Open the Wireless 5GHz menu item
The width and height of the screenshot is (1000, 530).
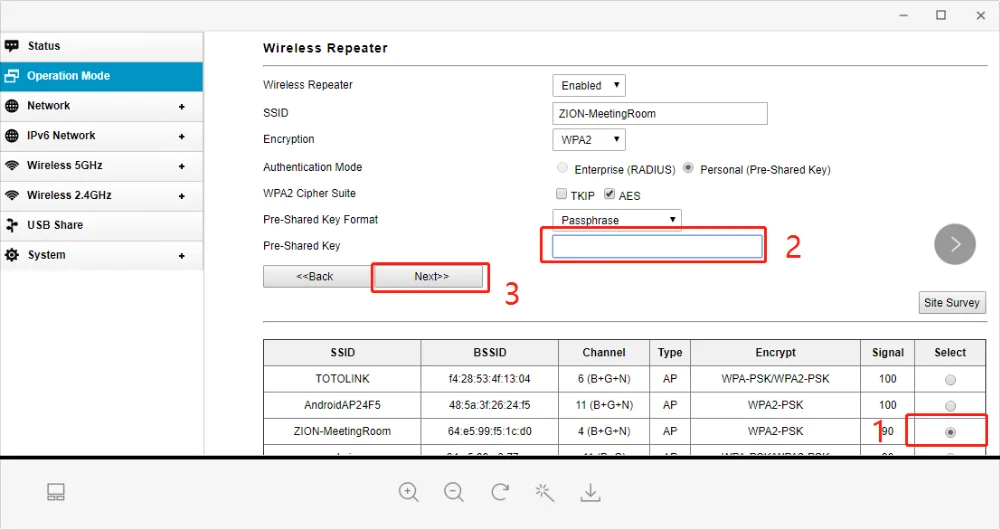click(x=101, y=166)
